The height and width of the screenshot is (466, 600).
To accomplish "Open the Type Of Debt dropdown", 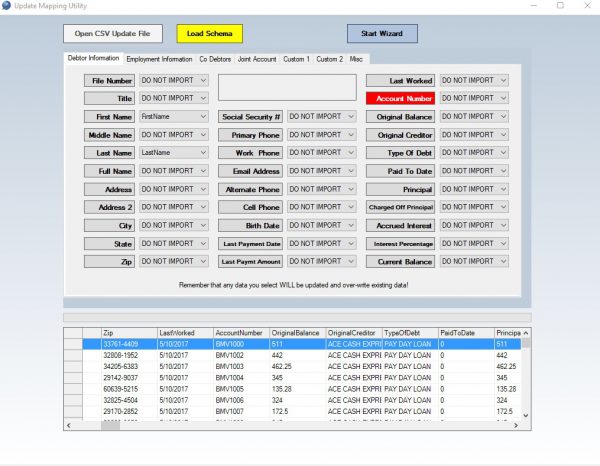I will pos(474,153).
